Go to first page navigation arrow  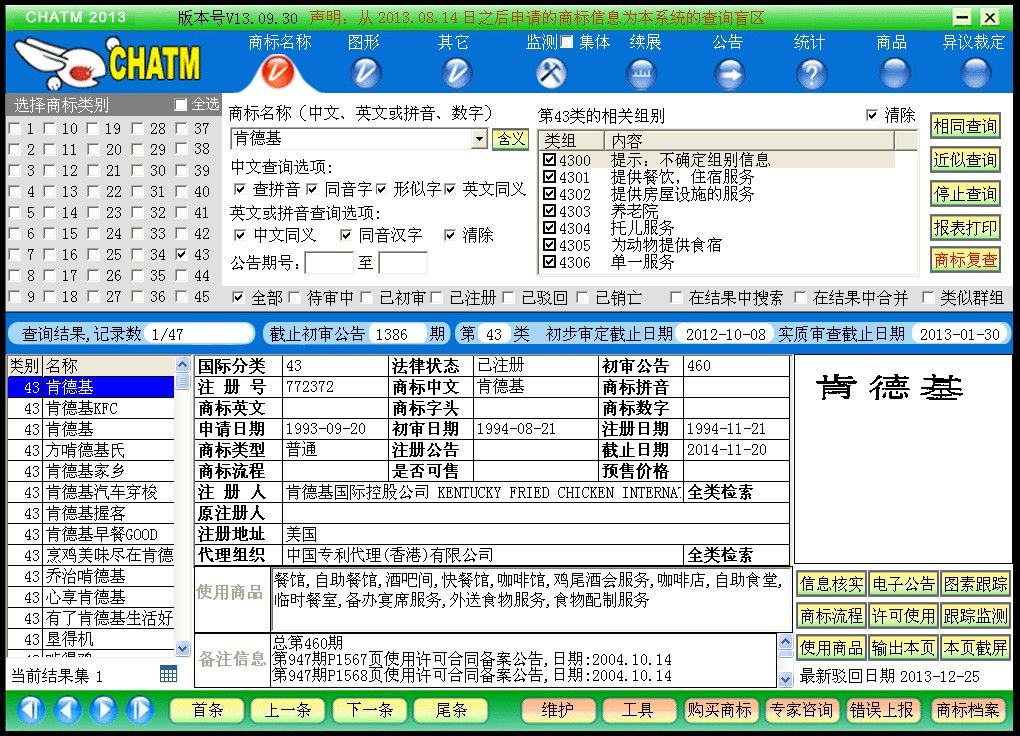(31, 709)
